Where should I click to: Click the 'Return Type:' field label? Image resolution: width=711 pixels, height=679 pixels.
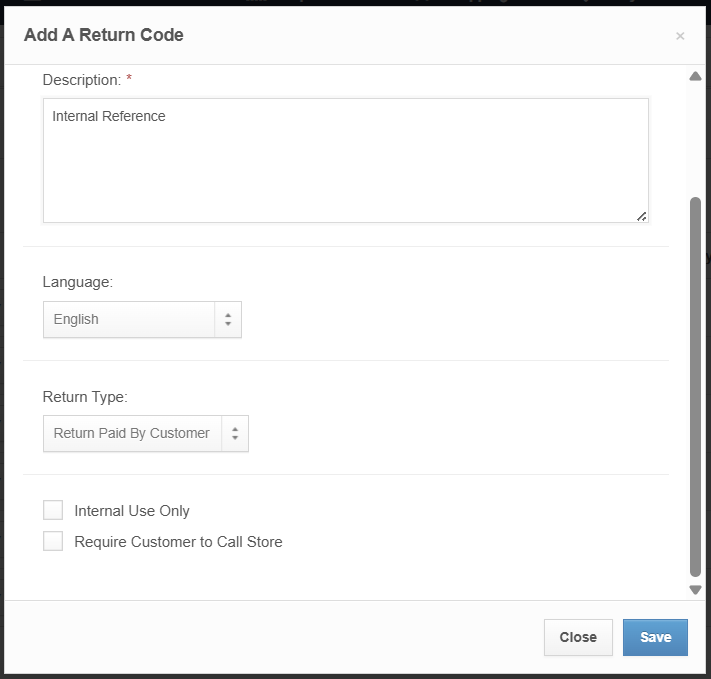click(x=84, y=397)
